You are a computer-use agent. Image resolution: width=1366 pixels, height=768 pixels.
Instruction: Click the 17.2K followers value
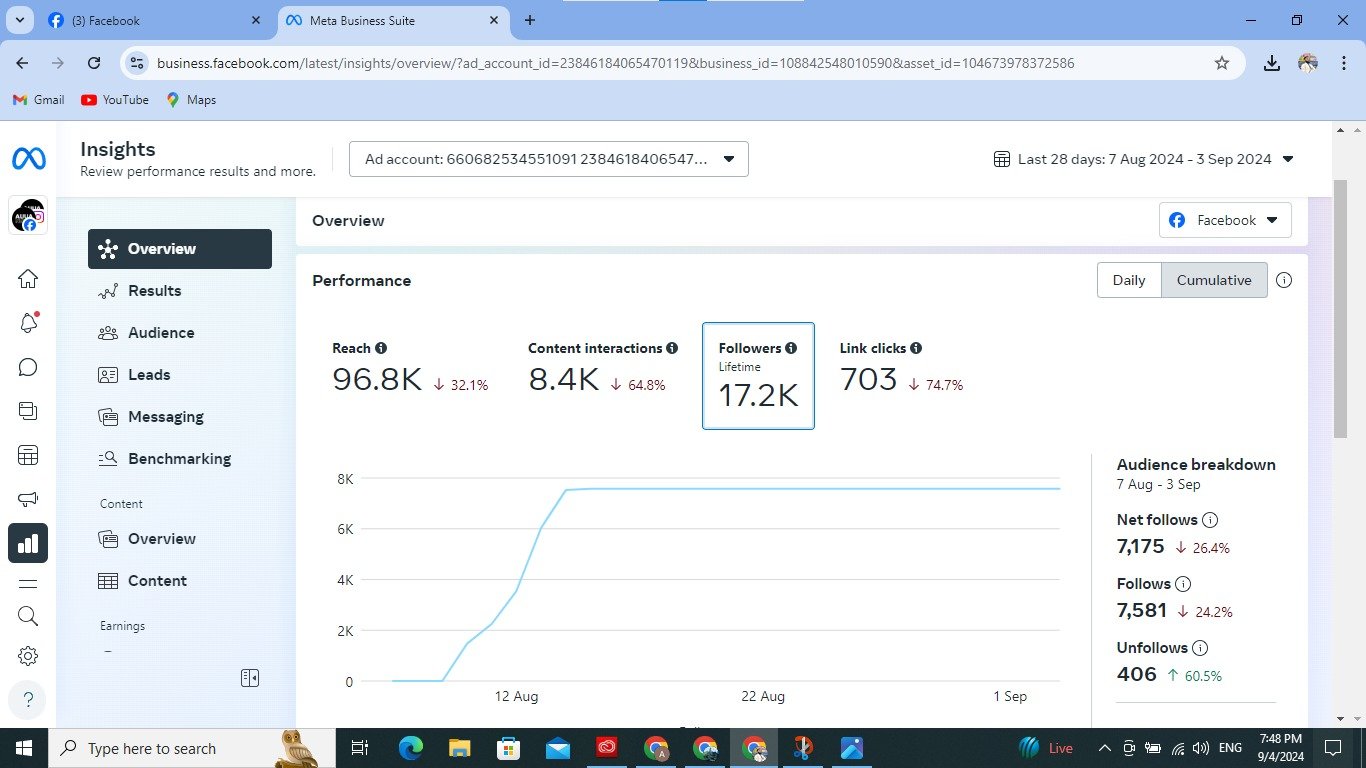tap(758, 396)
